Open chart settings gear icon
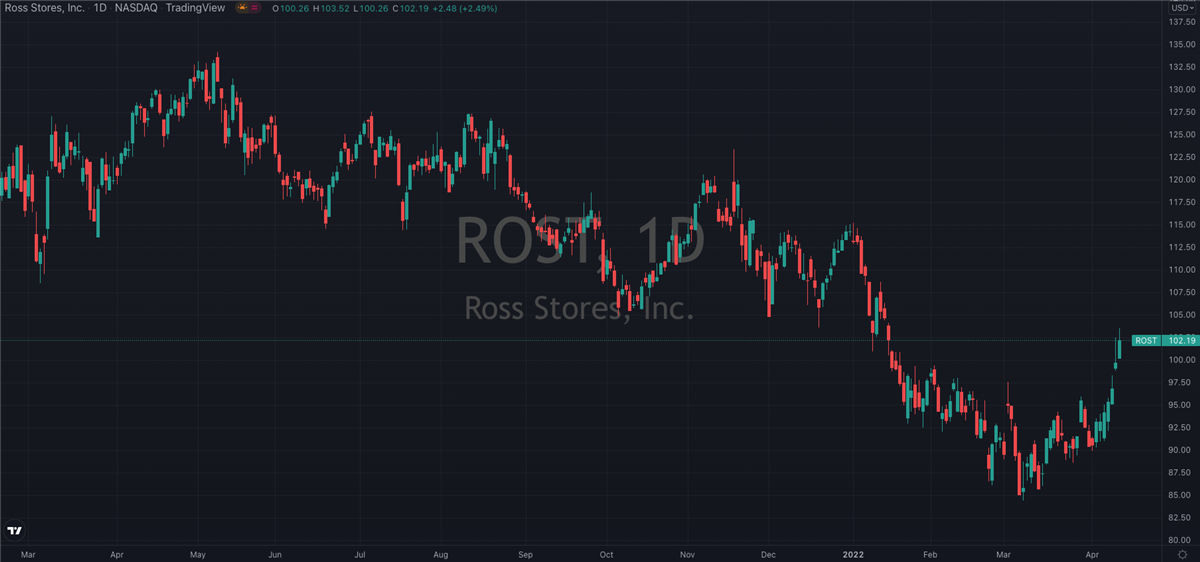The height and width of the screenshot is (562, 1200). (1182, 554)
